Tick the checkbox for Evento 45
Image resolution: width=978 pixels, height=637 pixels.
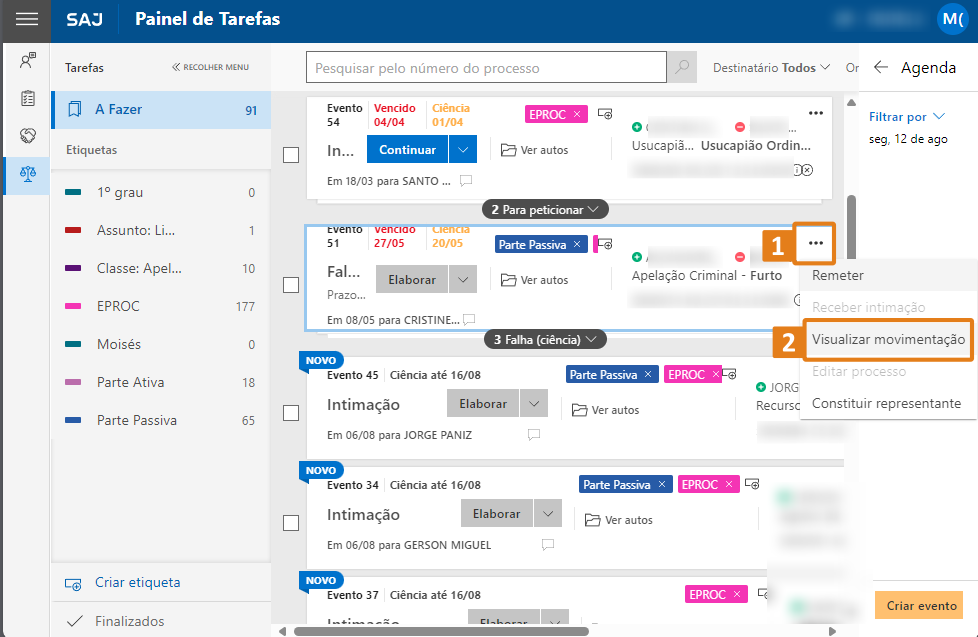pyautogui.click(x=291, y=412)
